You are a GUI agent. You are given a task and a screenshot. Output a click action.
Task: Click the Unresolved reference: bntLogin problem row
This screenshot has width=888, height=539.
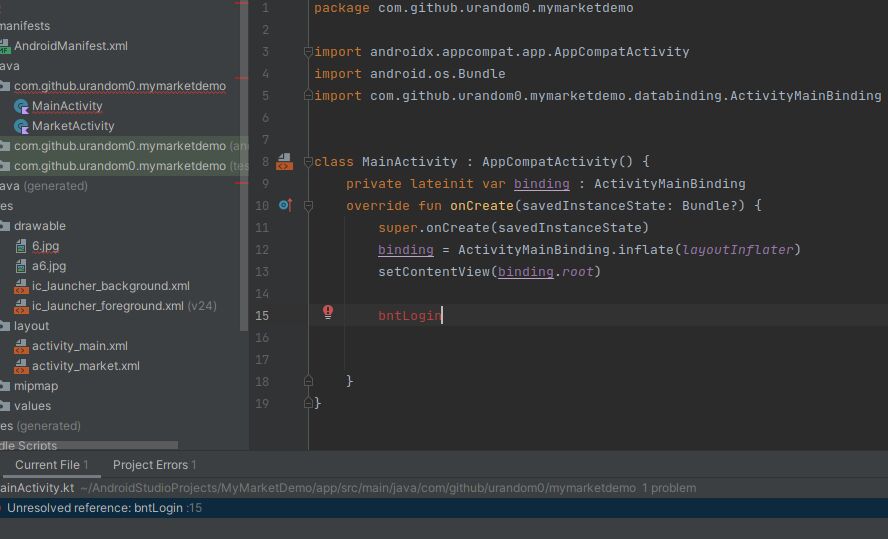pyautogui.click(x=444, y=508)
